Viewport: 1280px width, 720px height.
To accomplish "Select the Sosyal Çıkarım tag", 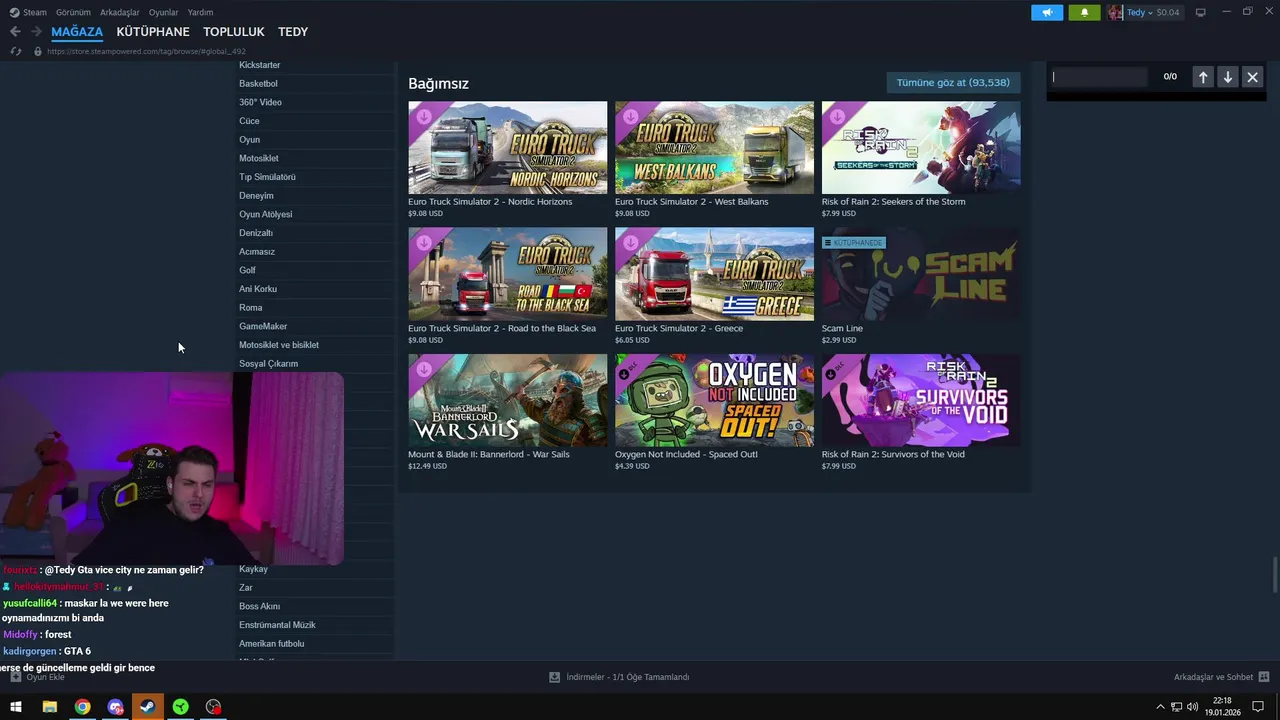I will (269, 364).
